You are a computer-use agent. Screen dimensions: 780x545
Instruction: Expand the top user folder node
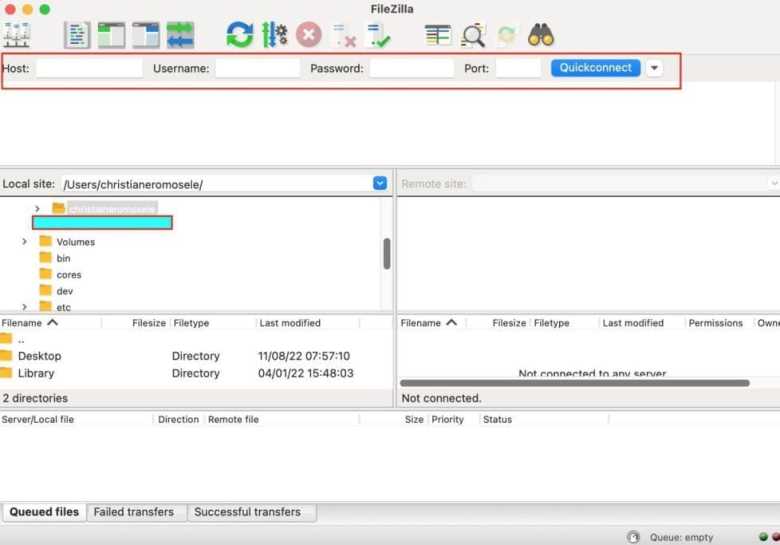(x=37, y=208)
